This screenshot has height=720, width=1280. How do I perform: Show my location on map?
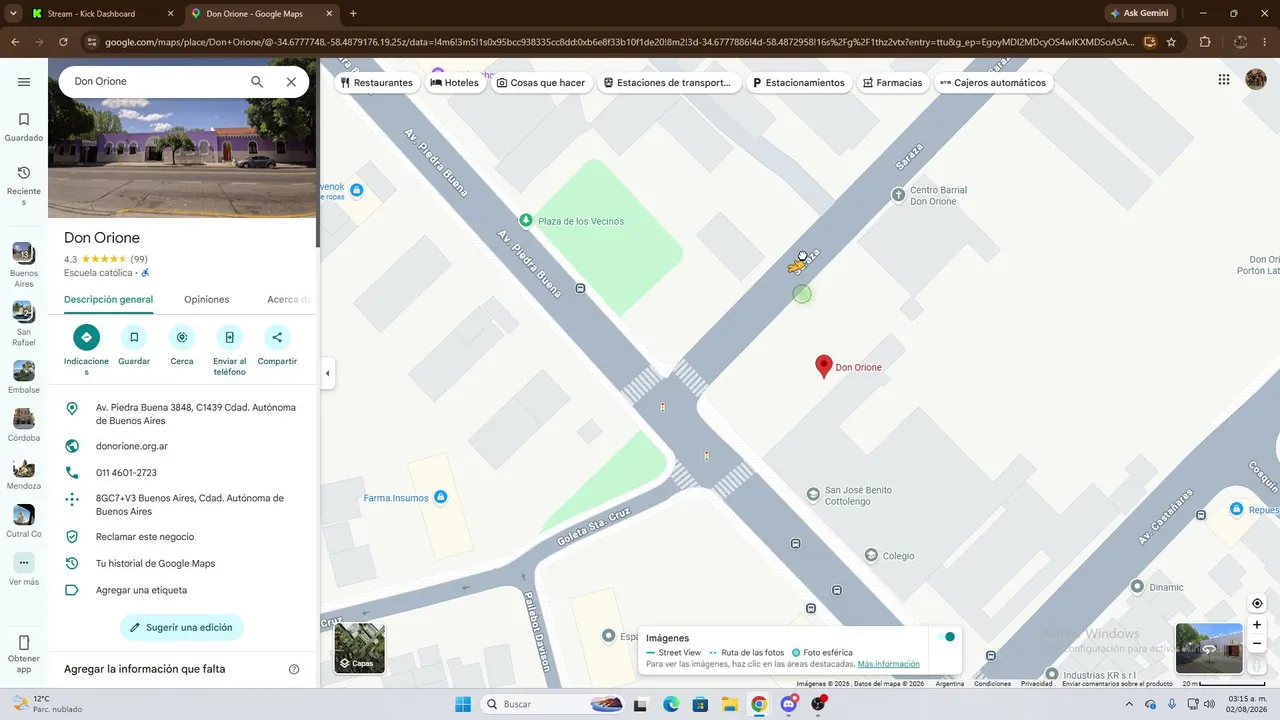1257,603
